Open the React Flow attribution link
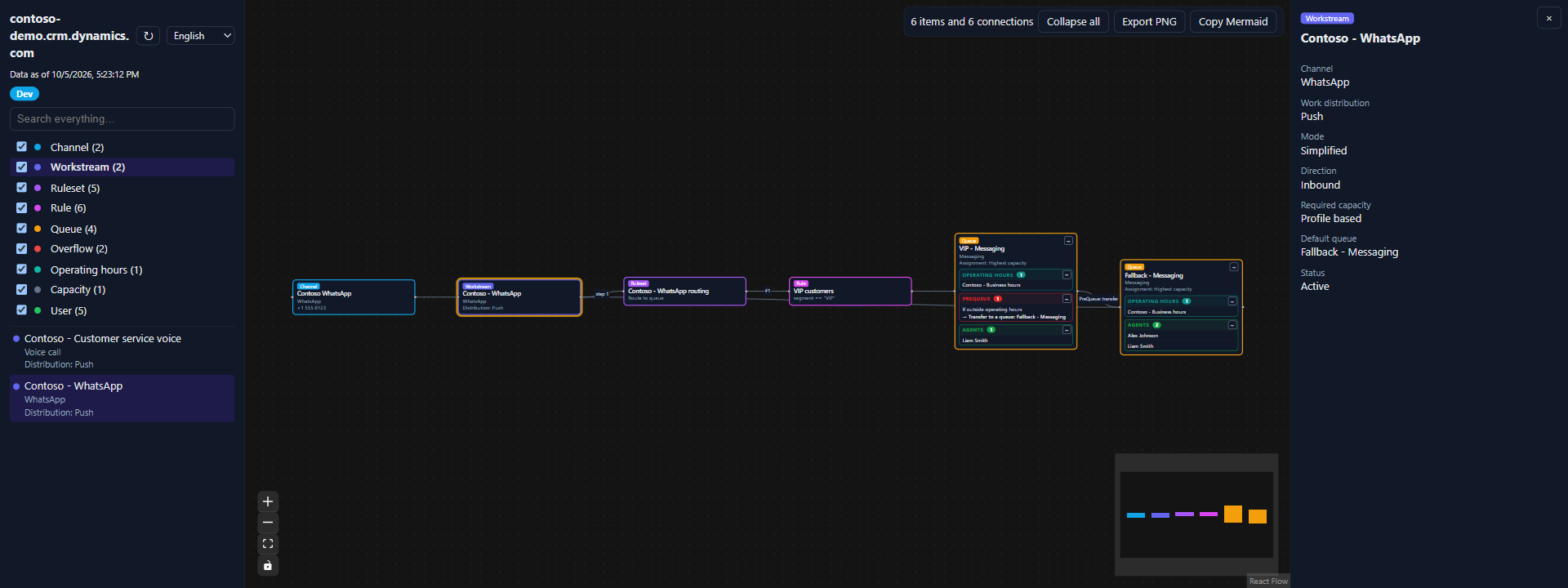 coord(1268,581)
